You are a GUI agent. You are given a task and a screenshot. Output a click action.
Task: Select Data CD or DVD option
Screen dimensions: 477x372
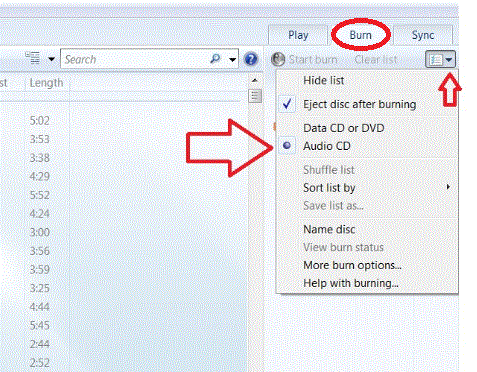click(x=367, y=128)
